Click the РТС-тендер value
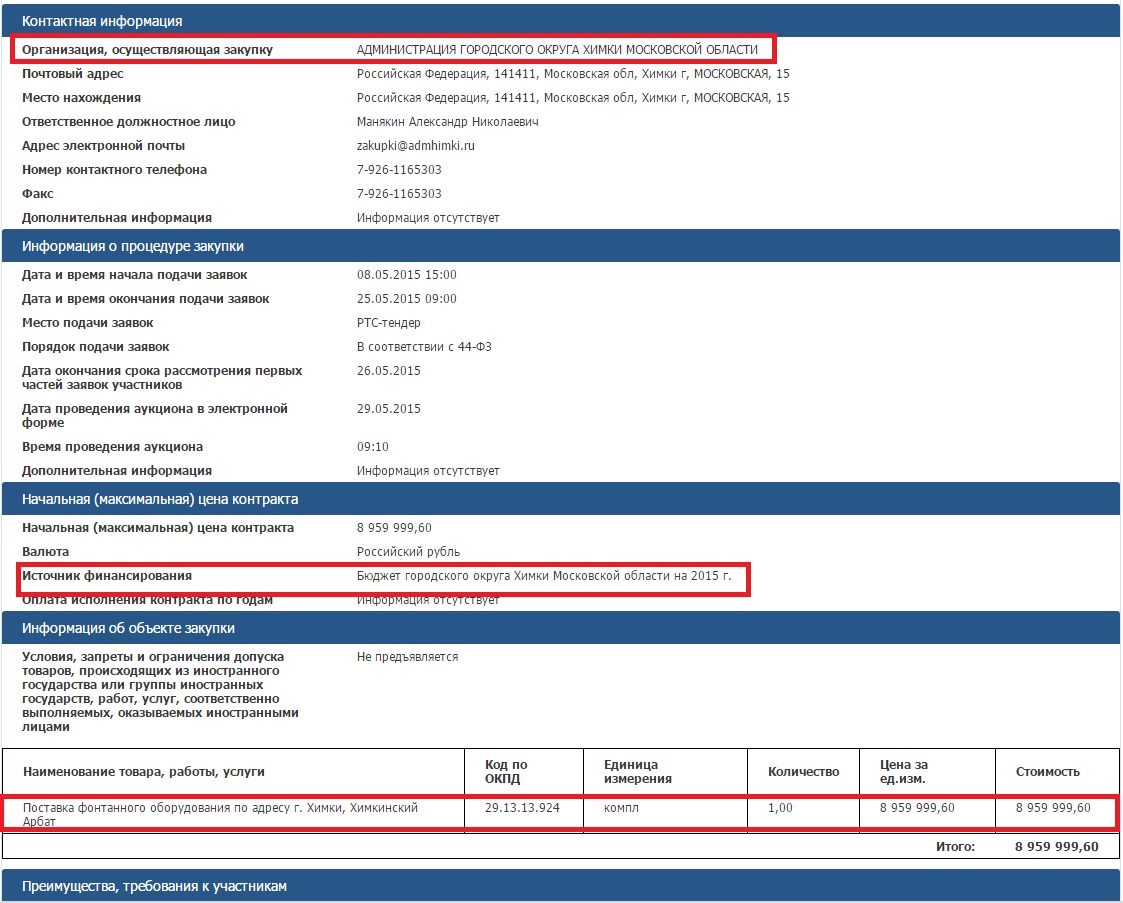The width and height of the screenshot is (1123, 903). pos(388,323)
